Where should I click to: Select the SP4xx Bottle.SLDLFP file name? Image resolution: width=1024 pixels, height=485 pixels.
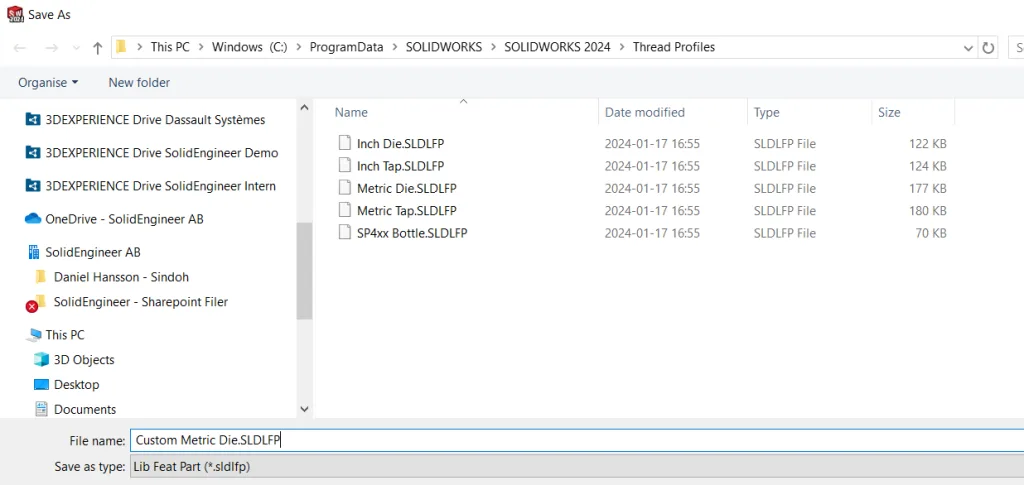click(x=411, y=232)
